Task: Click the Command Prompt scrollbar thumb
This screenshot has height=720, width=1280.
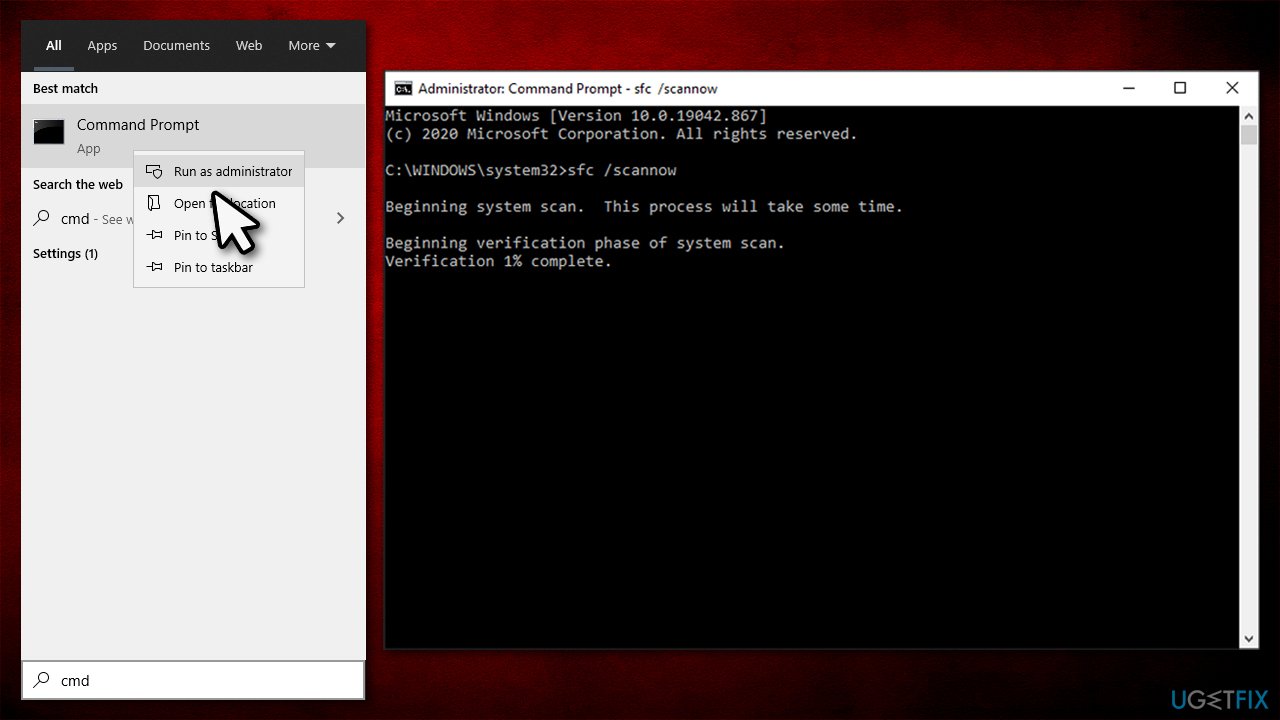Action: [x=1249, y=135]
